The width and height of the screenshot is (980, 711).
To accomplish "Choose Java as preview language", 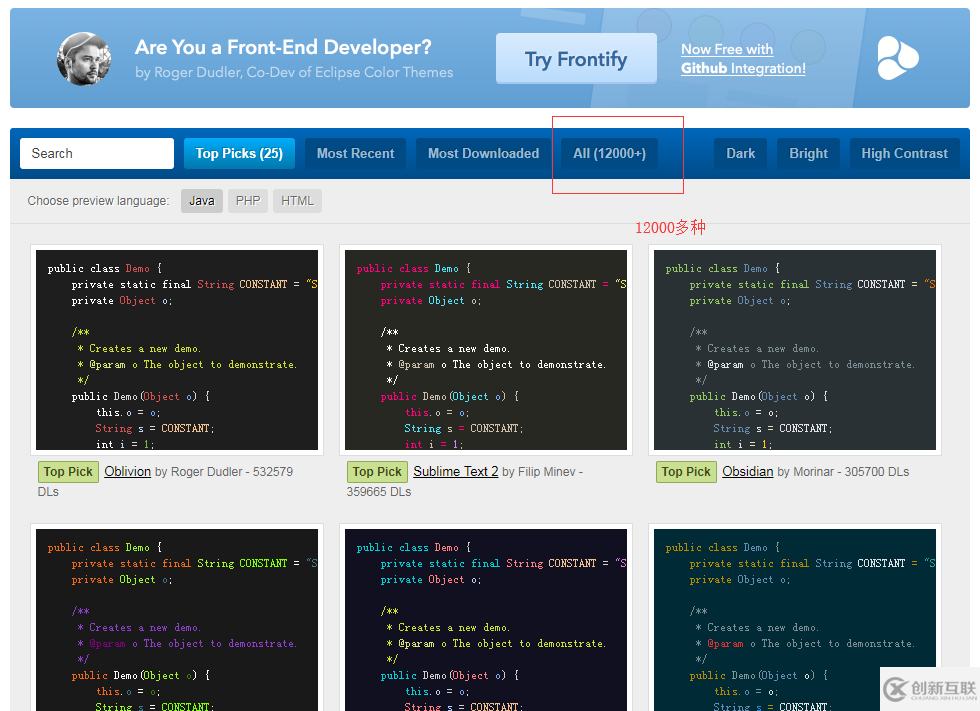I will [x=202, y=201].
